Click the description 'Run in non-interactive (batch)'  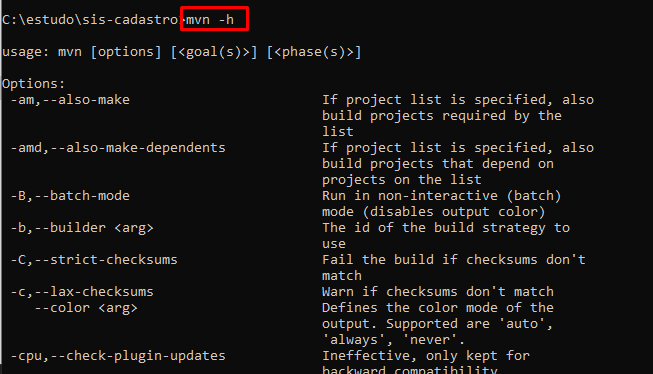pos(442,196)
